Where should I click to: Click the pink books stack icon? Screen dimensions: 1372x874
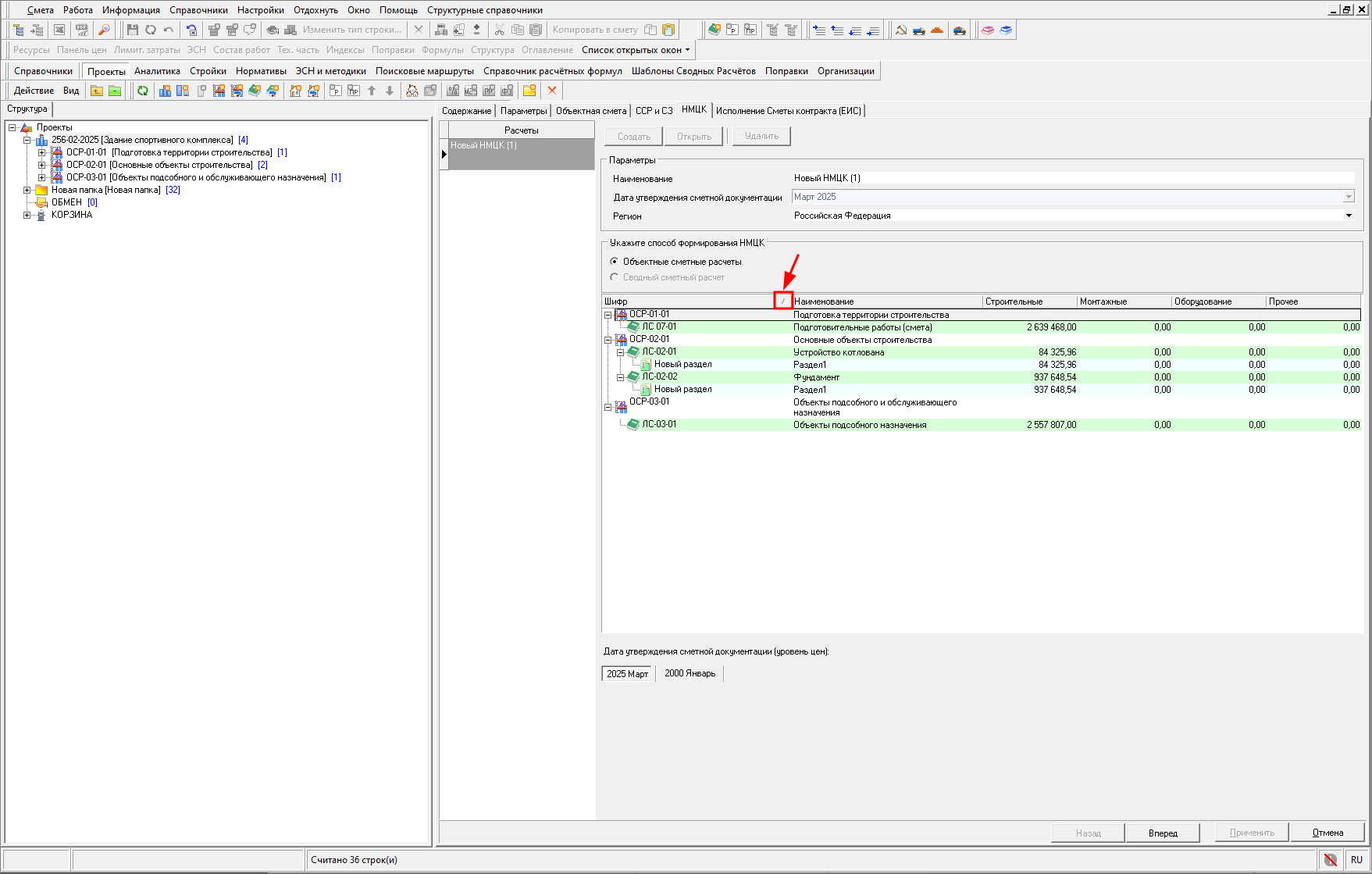(988, 30)
